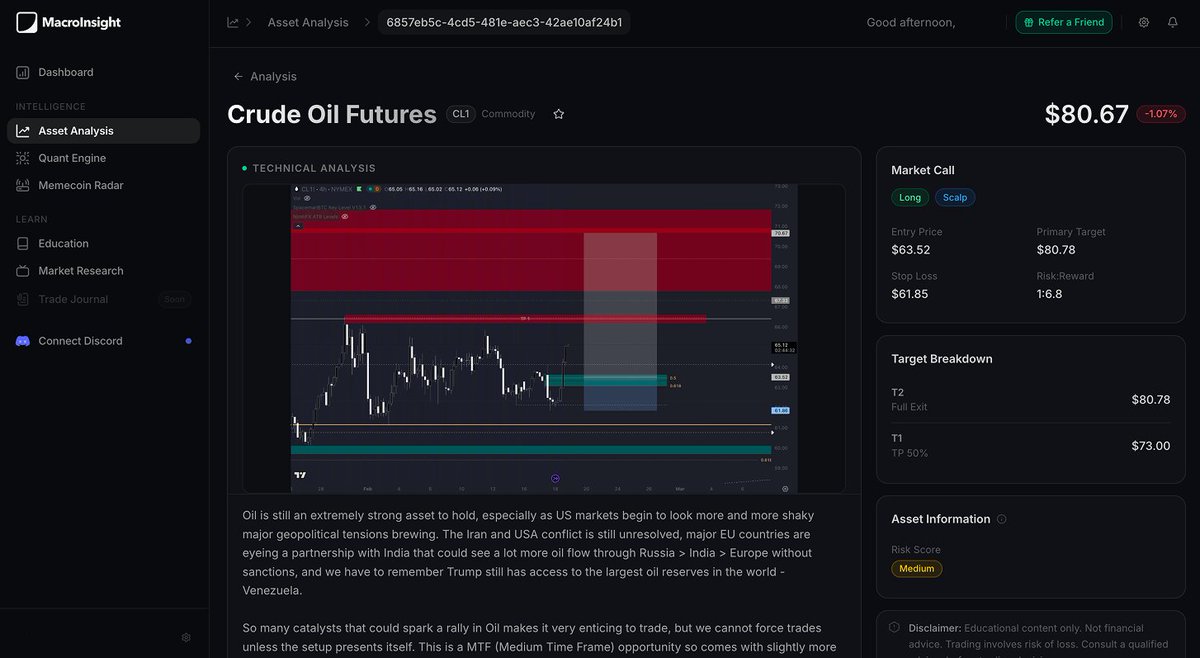Click the Discord logo next to Connect Discord
This screenshot has height=658, width=1200.
[22, 340]
